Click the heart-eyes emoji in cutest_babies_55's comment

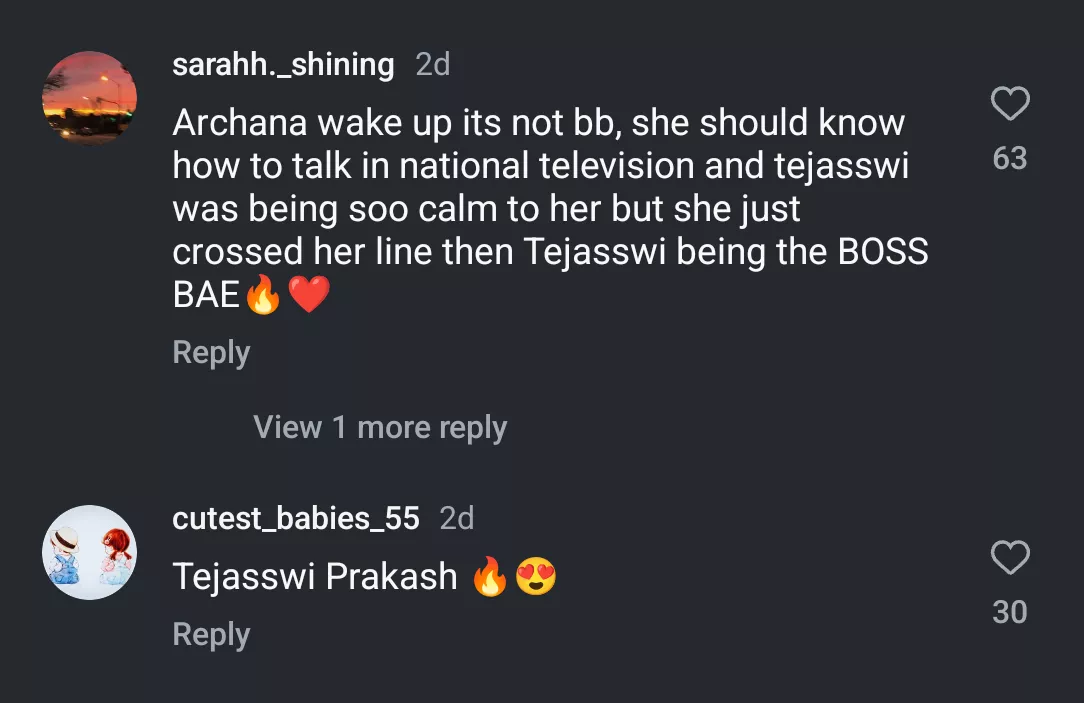pyautogui.click(x=536, y=578)
